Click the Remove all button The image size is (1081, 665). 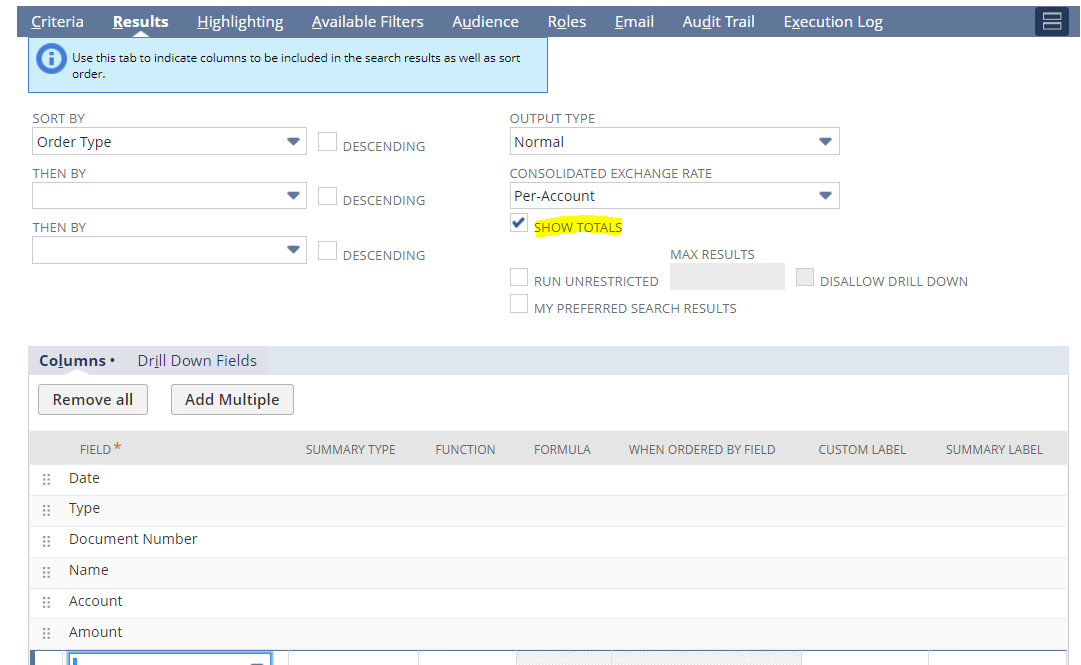92,399
